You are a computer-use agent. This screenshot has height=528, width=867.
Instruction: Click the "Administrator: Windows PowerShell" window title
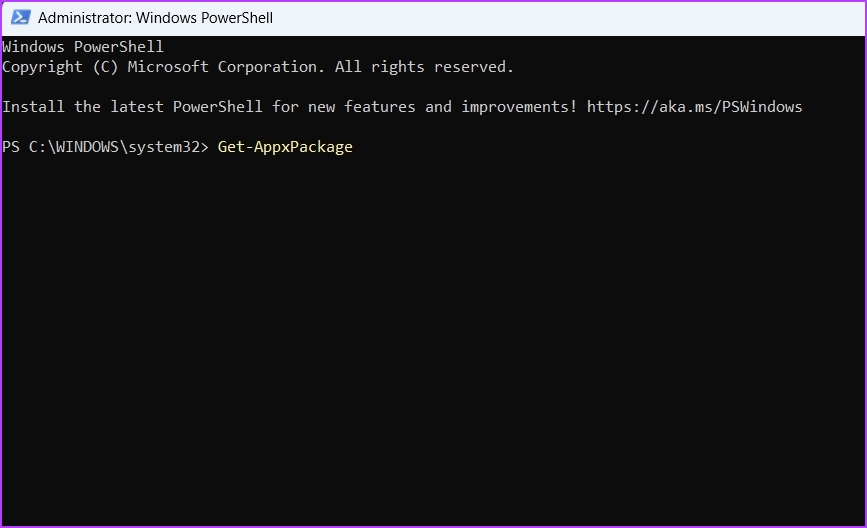[x=155, y=18]
